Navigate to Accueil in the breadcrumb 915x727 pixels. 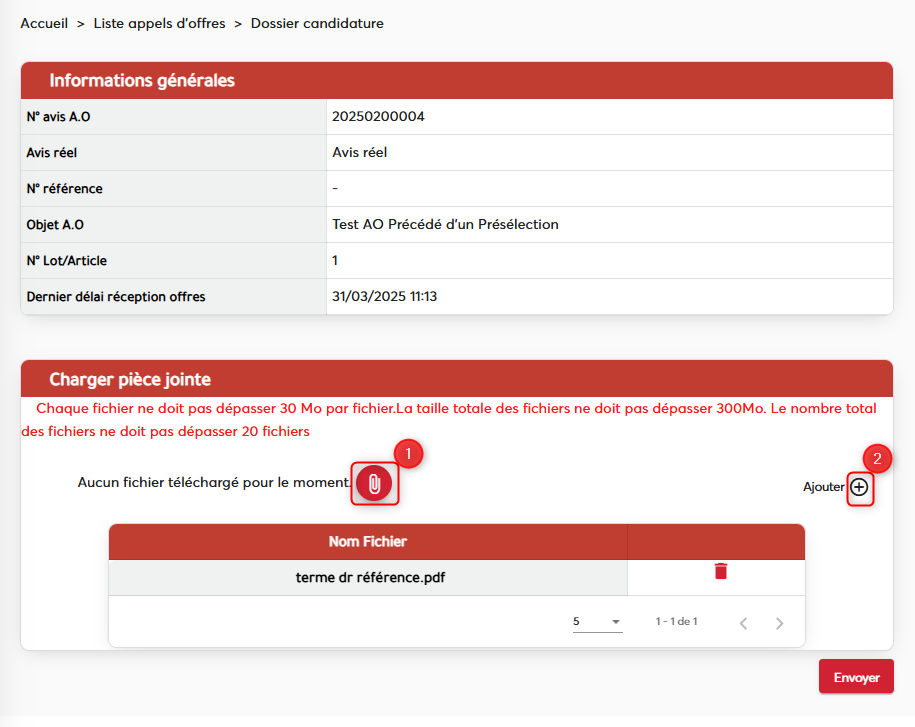tap(44, 23)
